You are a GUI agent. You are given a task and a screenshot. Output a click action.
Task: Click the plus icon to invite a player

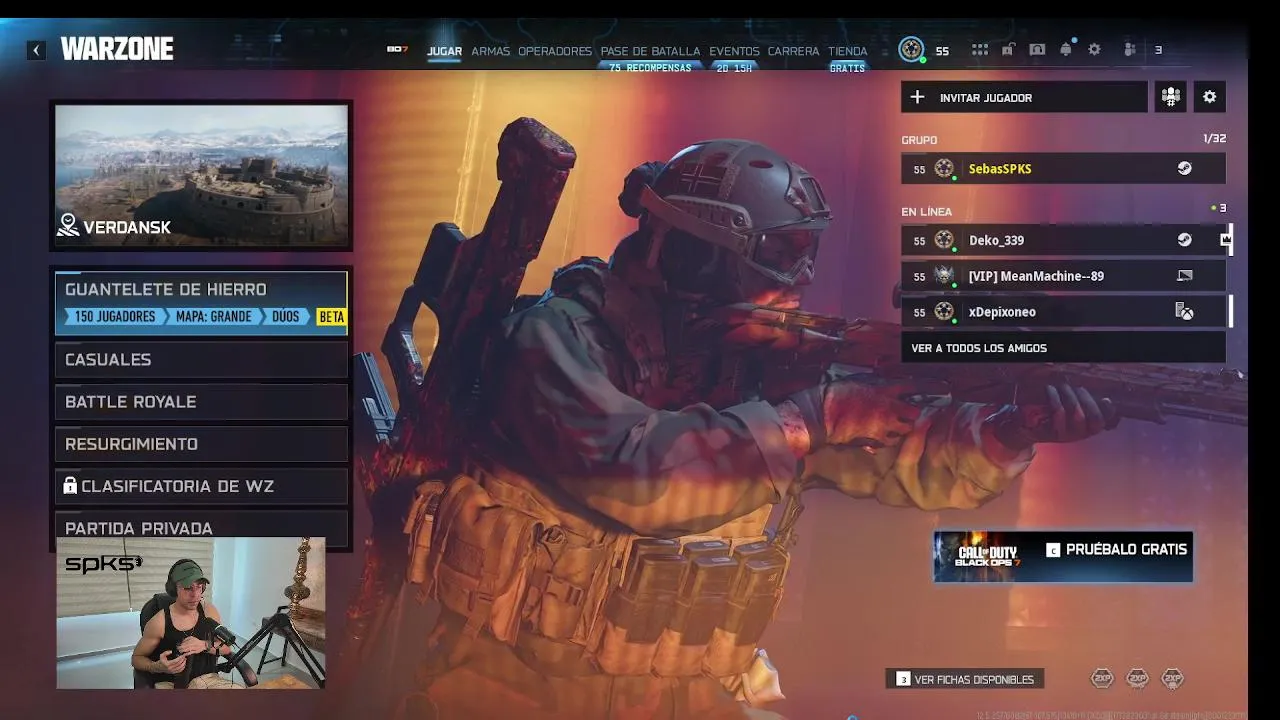click(917, 97)
